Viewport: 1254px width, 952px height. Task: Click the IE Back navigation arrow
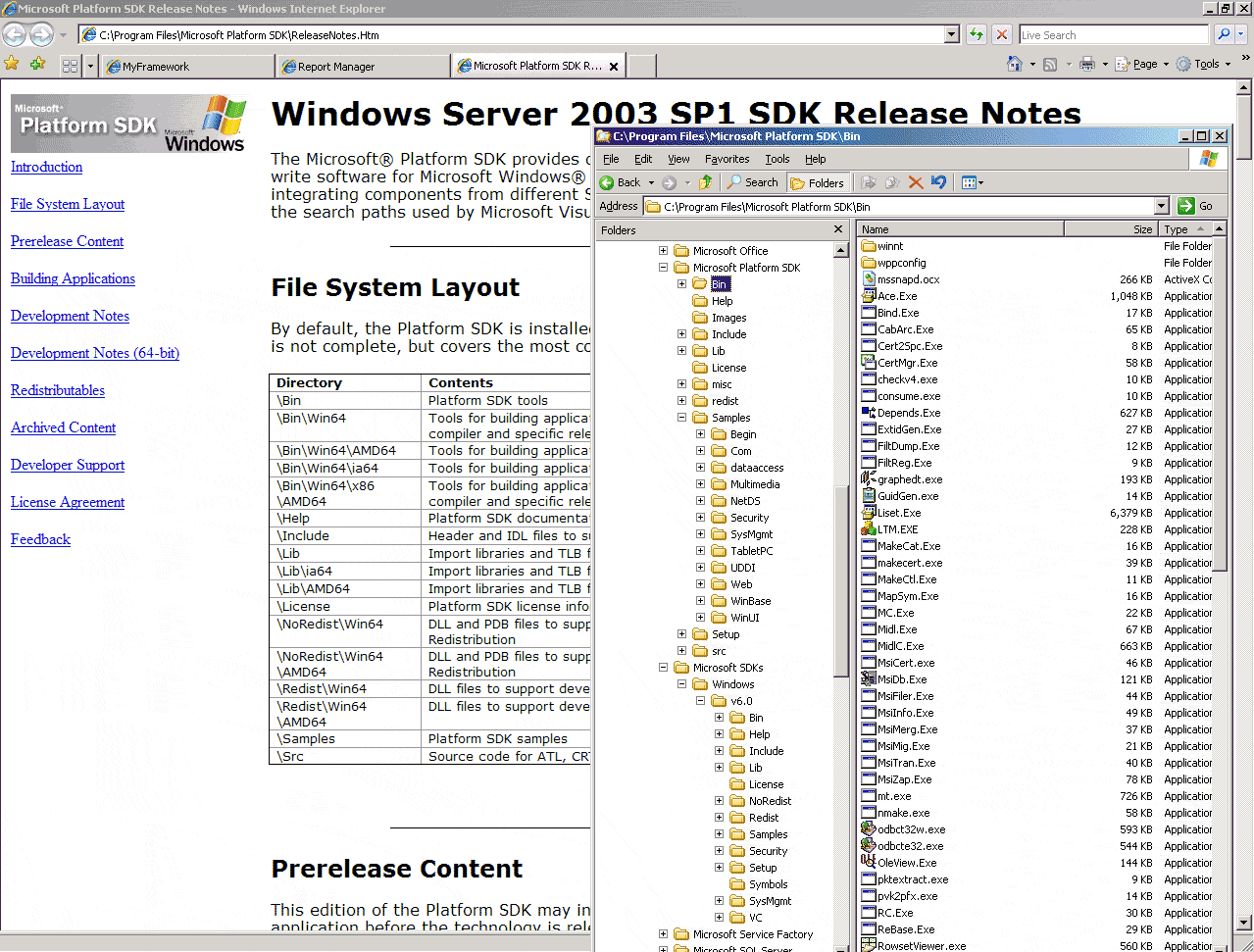[x=14, y=35]
